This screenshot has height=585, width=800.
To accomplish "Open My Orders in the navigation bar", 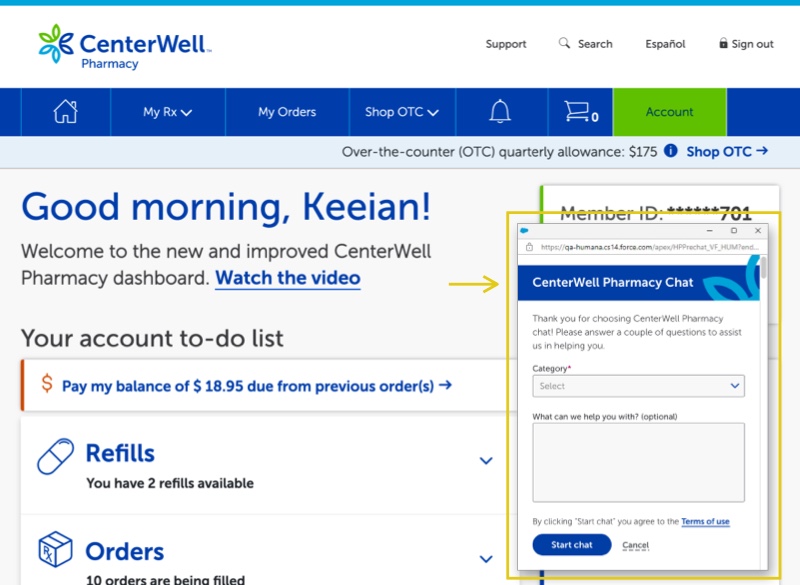I will tap(287, 112).
